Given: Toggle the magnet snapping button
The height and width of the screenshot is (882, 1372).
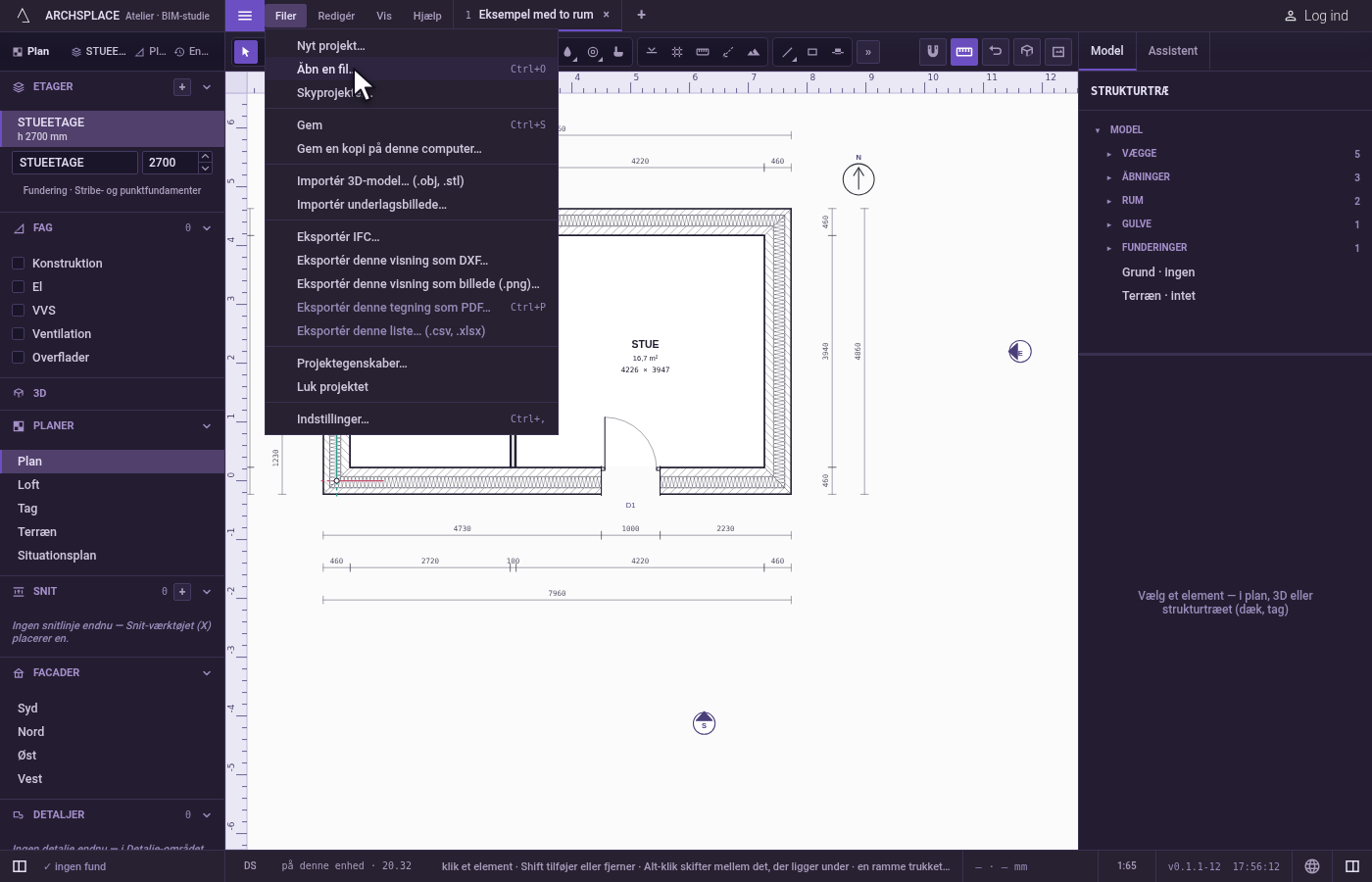Looking at the screenshot, I should [x=933, y=52].
